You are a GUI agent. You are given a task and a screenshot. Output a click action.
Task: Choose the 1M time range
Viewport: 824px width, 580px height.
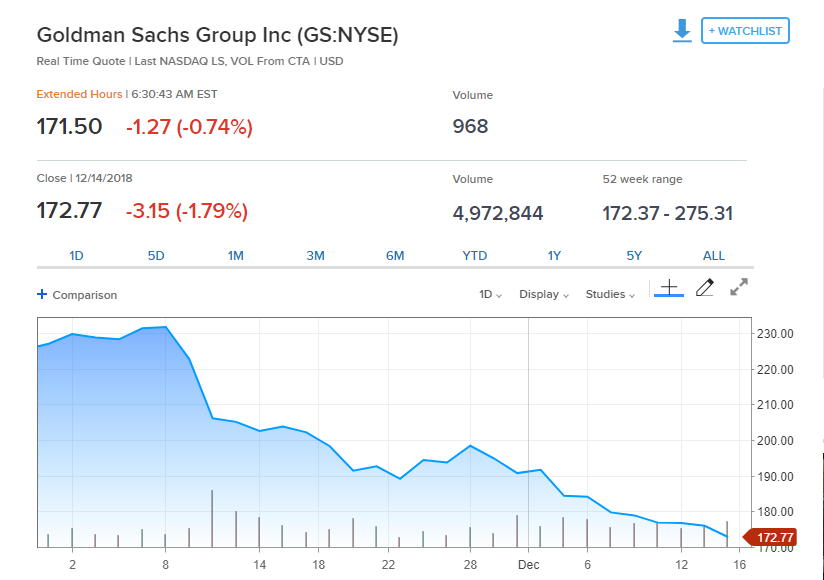pyautogui.click(x=235, y=256)
